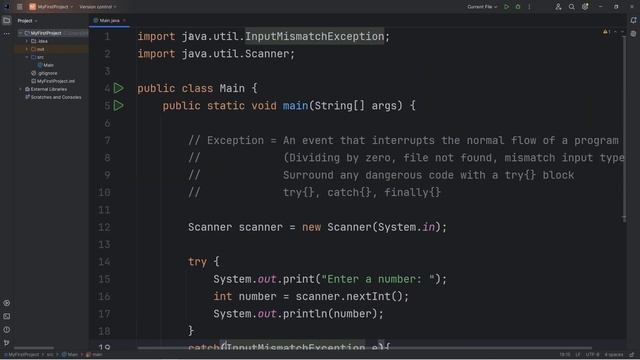Click the read-only lock icon in status bar

[x=632, y=355]
